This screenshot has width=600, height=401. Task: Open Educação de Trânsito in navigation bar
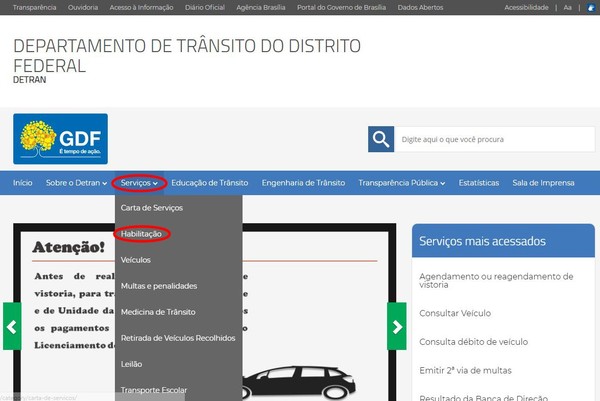(x=209, y=183)
